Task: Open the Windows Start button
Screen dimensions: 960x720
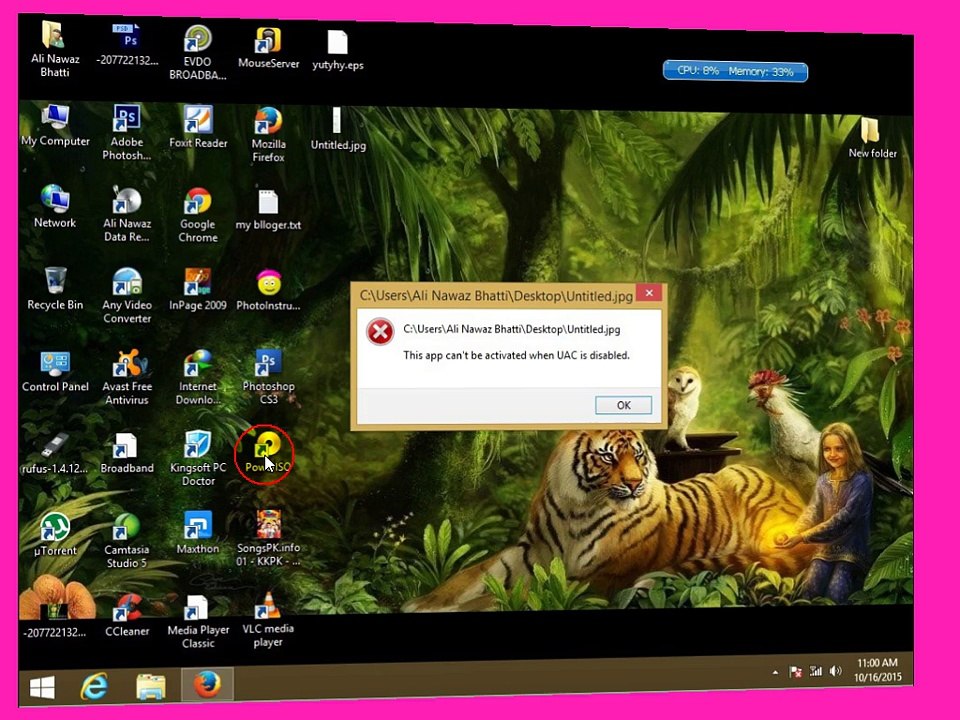Action: pyautogui.click(x=42, y=687)
